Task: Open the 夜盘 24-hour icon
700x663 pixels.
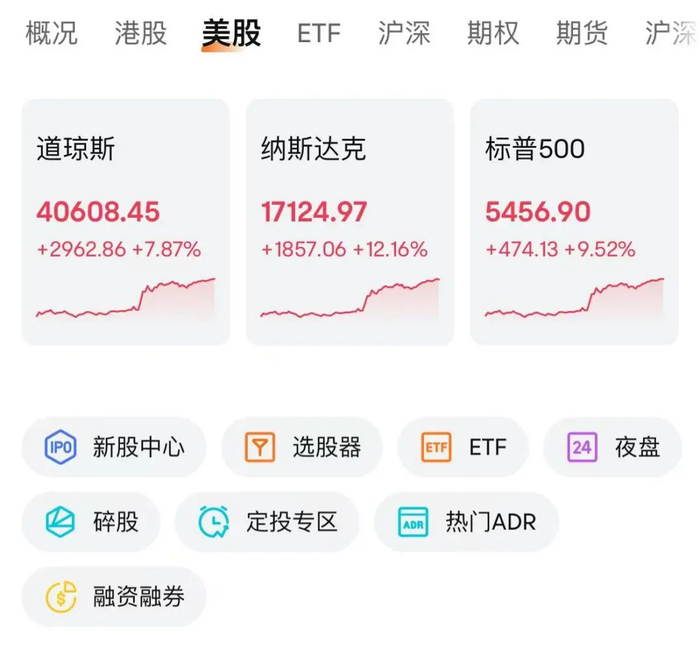Action: pos(582,447)
